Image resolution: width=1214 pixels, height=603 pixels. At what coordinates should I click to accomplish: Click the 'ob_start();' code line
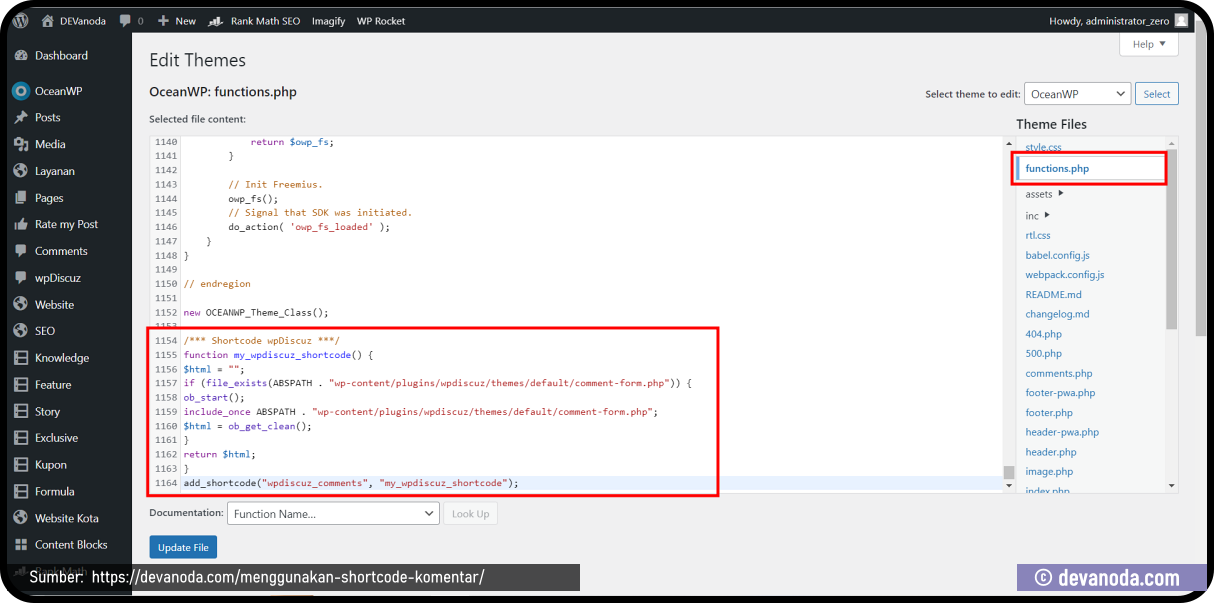[x=214, y=398]
